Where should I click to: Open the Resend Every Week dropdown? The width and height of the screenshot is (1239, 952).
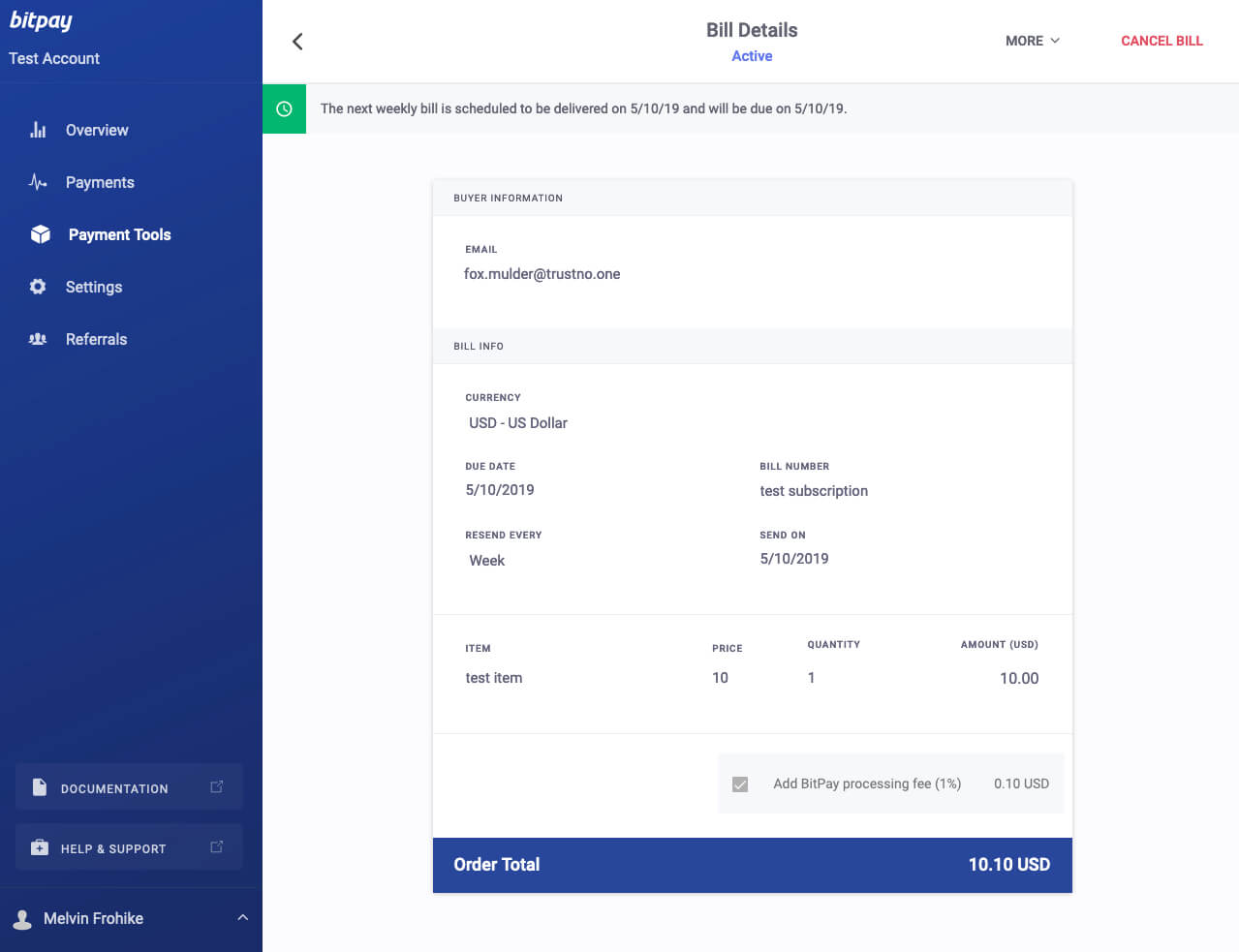pos(486,561)
